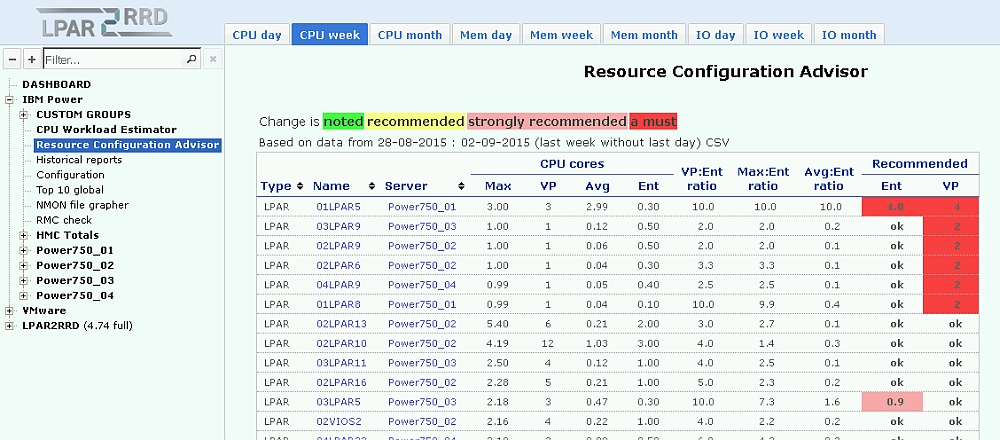The height and width of the screenshot is (440, 1000).
Task: Open the 02VIOS2 LPAR link
Action: (x=339, y=422)
